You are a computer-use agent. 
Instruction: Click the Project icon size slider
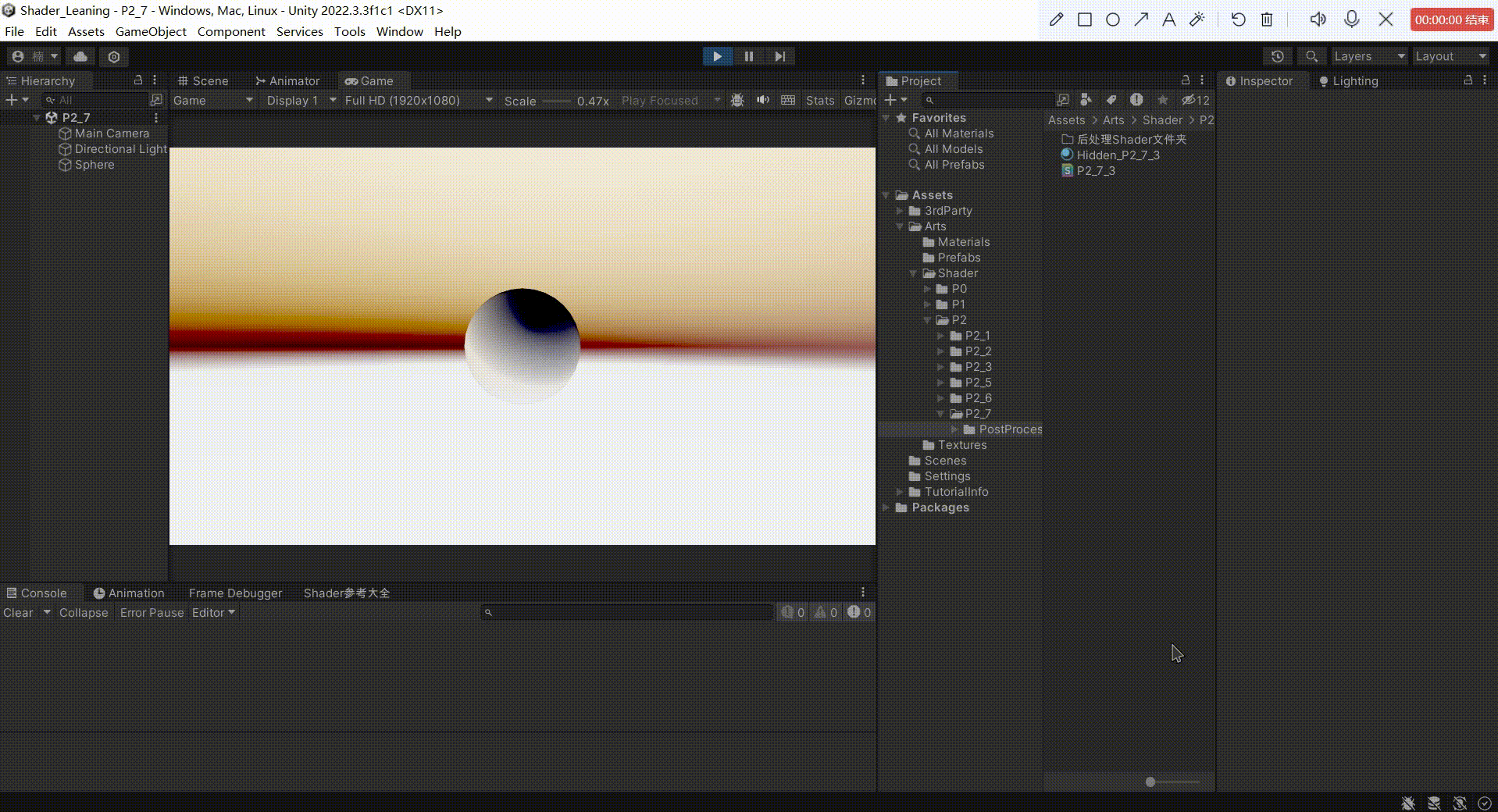pyautogui.click(x=1150, y=782)
